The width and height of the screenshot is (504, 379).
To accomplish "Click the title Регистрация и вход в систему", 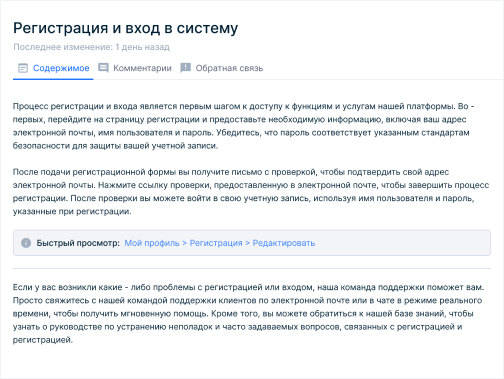I will tap(126, 28).
